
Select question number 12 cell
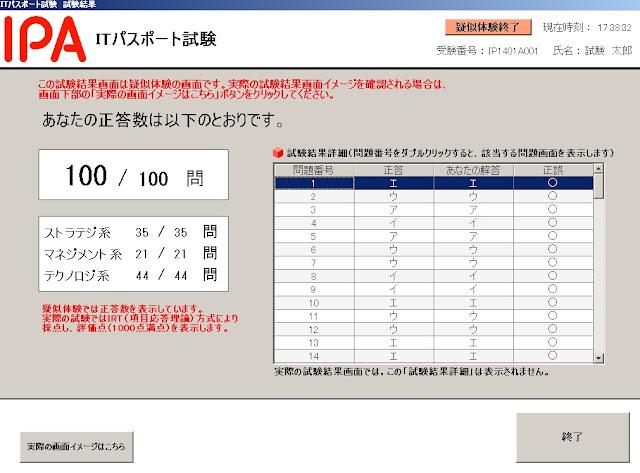click(313, 329)
